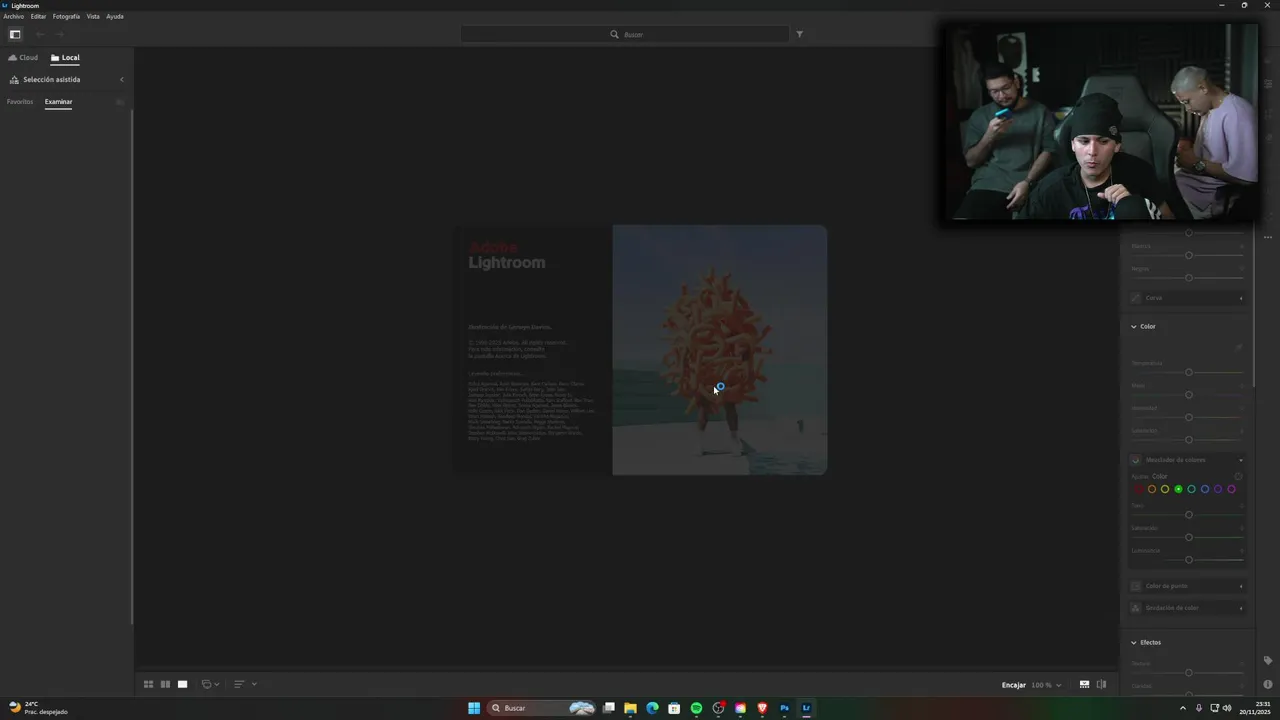Click the taskbar volume icon
The width and height of the screenshot is (1280, 720).
click(1227, 708)
